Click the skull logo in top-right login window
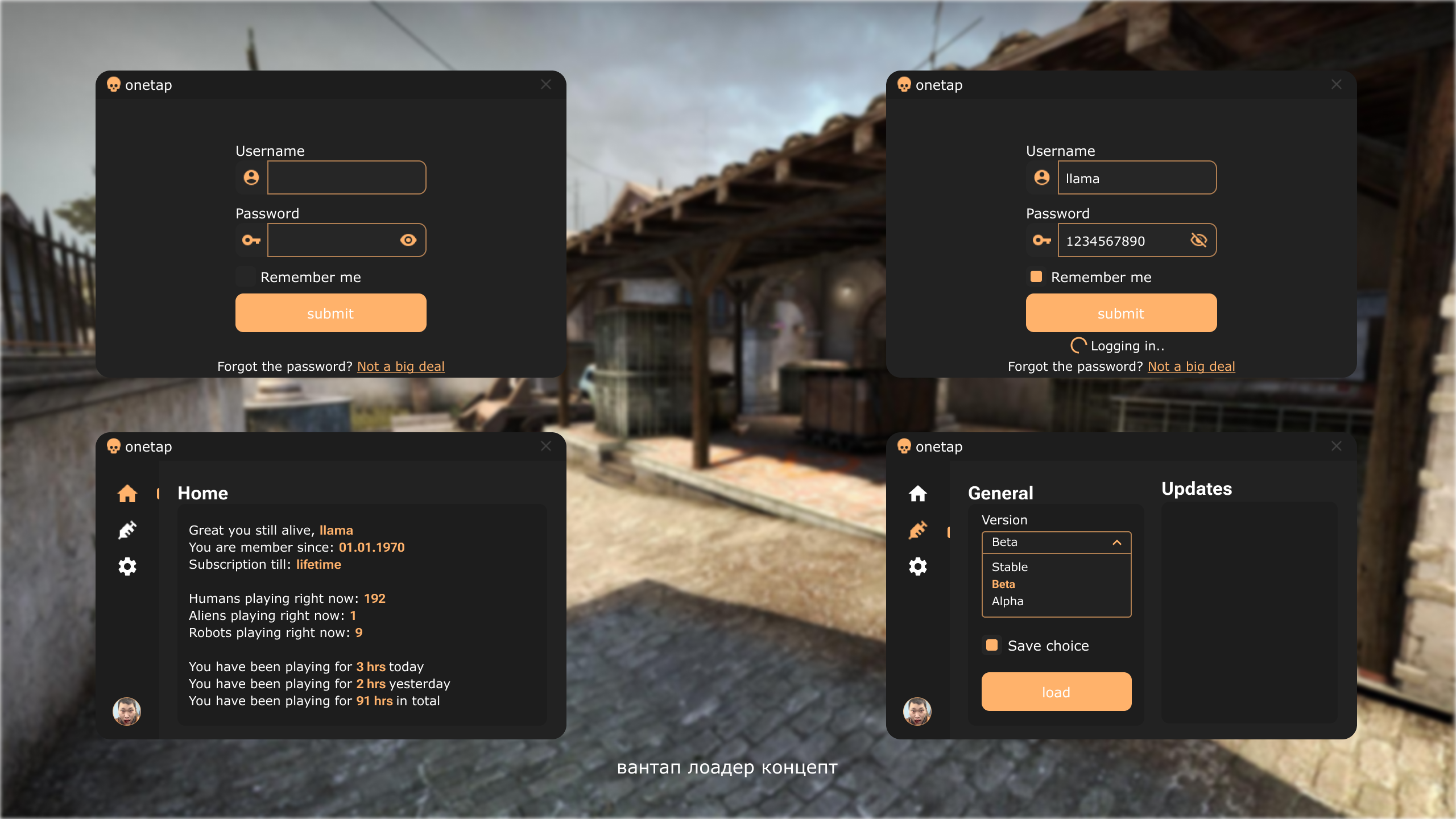 [x=904, y=85]
